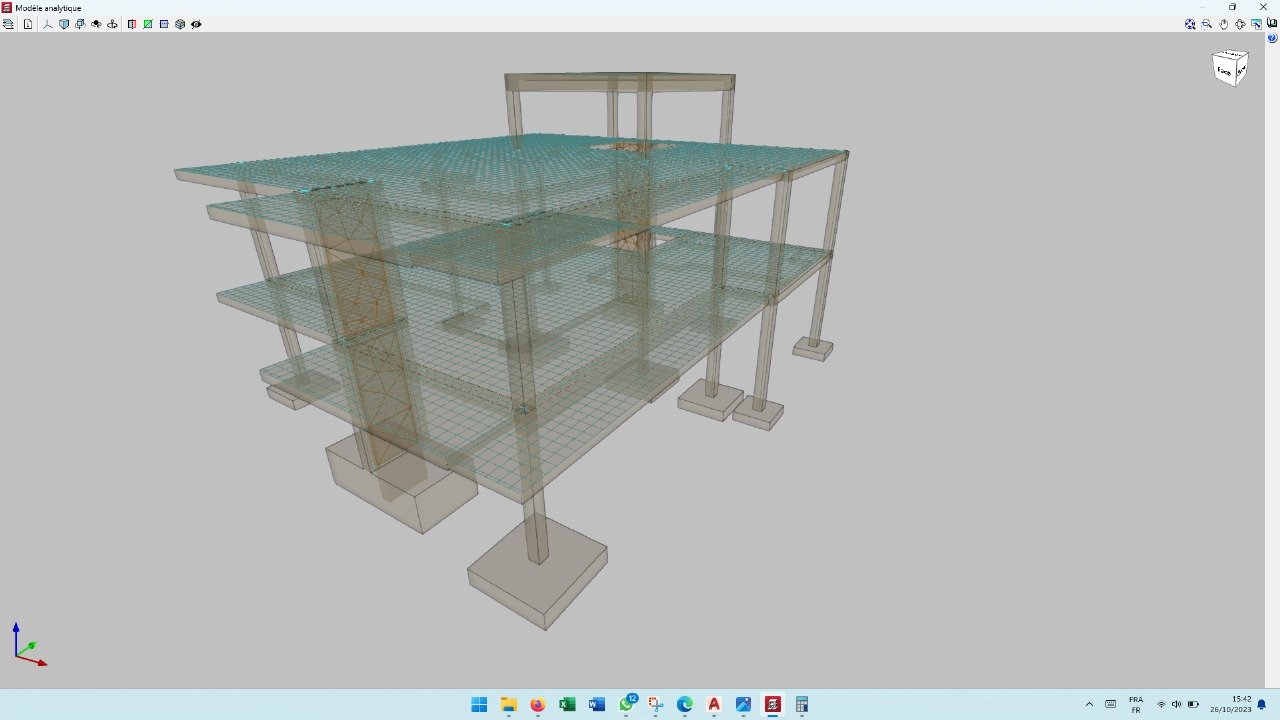Click the stacked layers icon in toolbar
The height and width of the screenshot is (720, 1280).
(9, 24)
